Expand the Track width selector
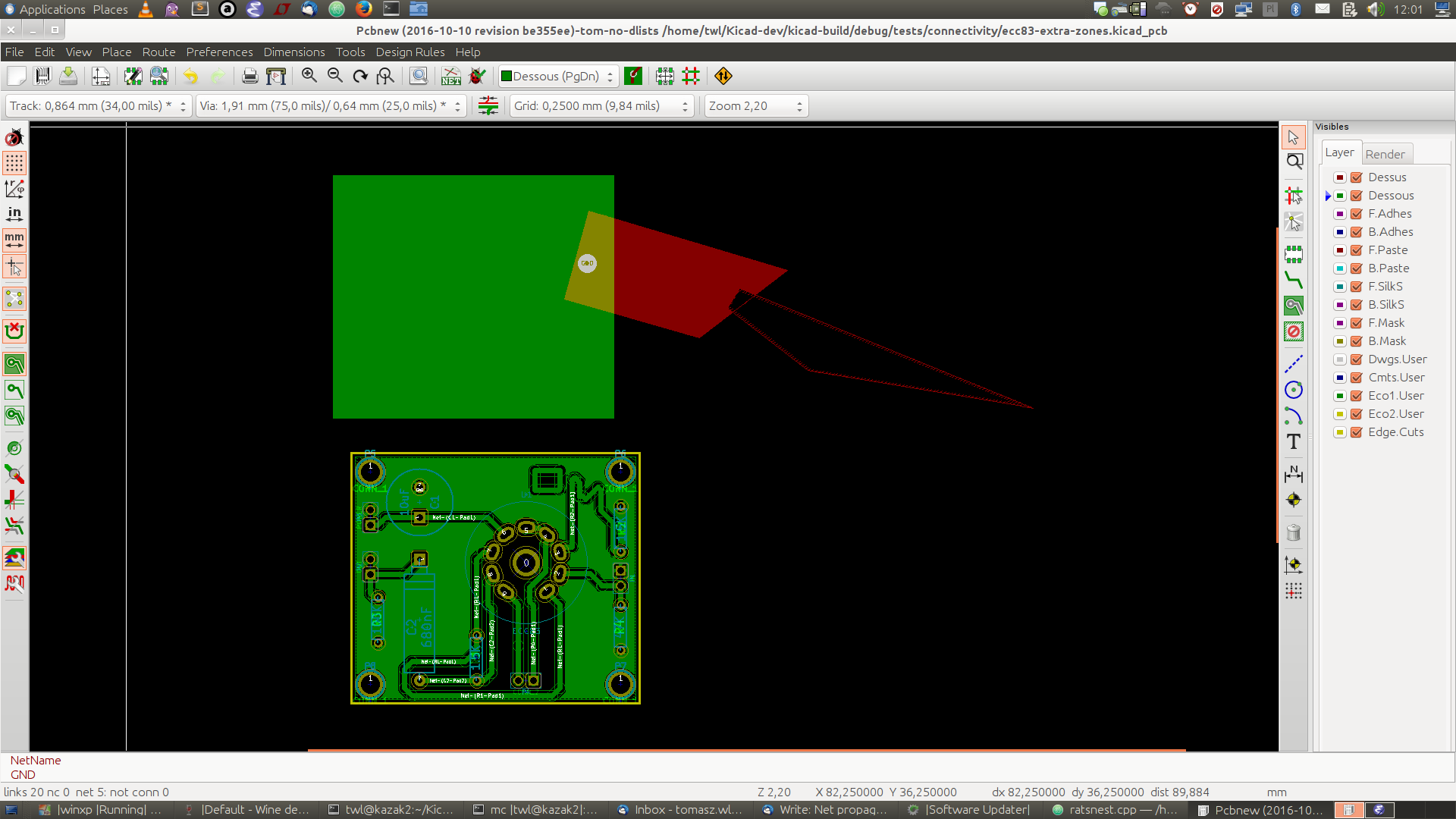 [x=98, y=106]
